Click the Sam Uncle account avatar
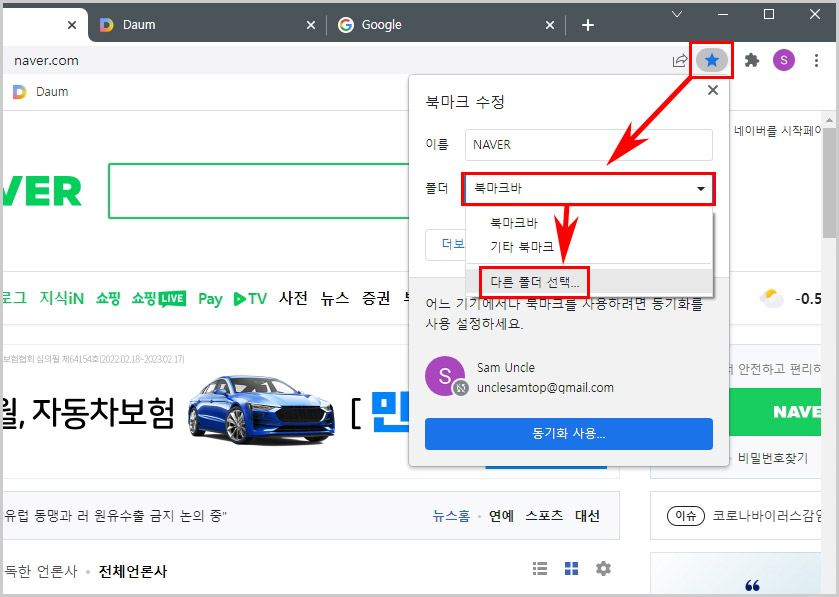839x597 pixels. click(x=445, y=376)
